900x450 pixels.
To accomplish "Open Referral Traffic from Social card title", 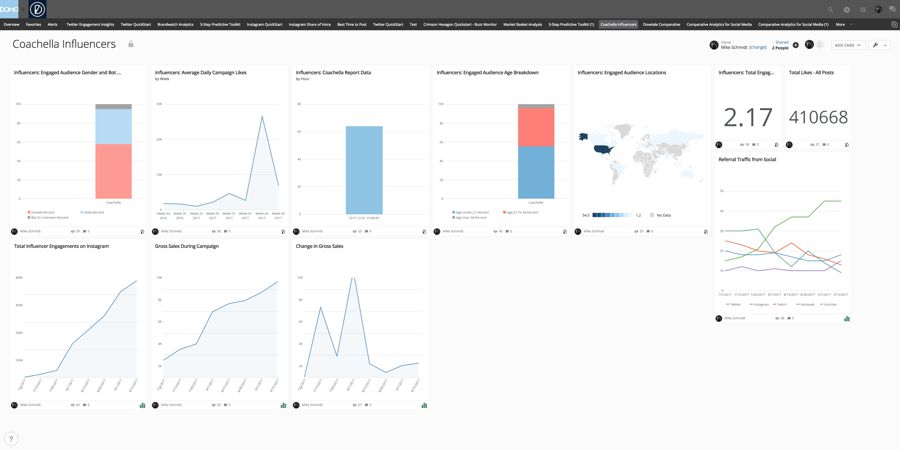I will (x=747, y=159).
